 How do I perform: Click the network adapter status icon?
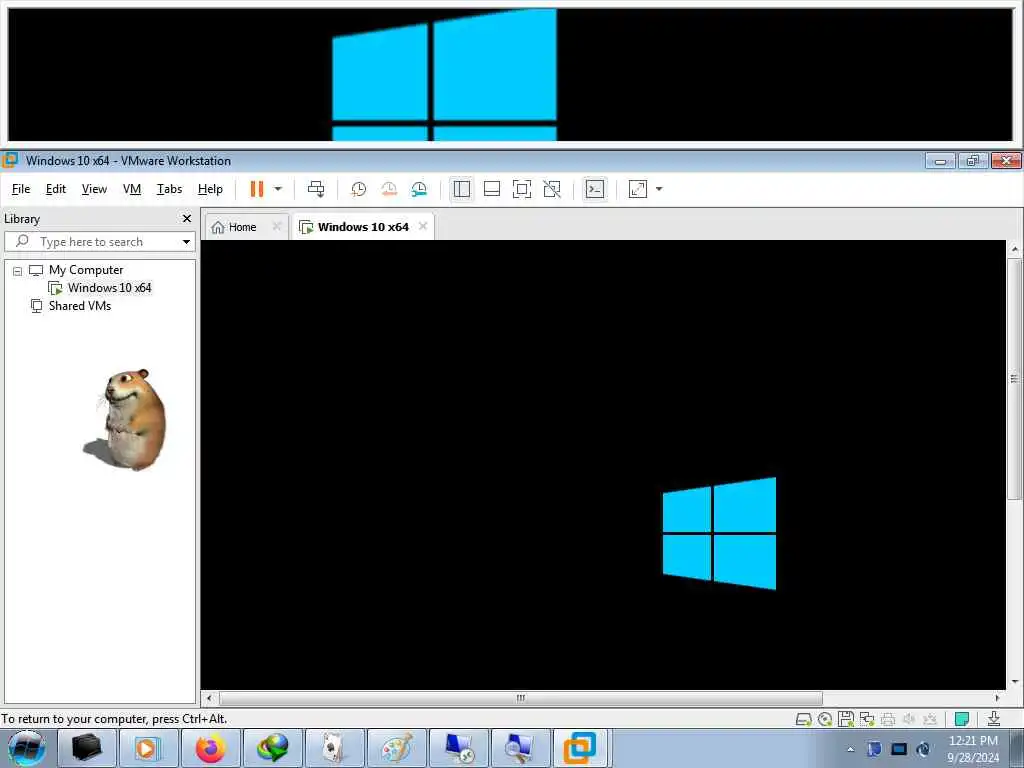[x=867, y=719]
